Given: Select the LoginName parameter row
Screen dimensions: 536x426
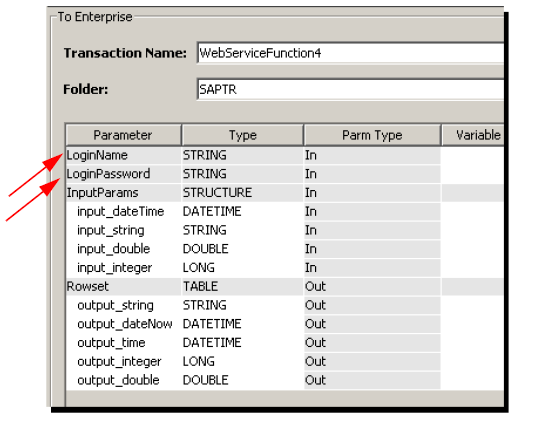Looking at the screenshot, I should [285, 156].
